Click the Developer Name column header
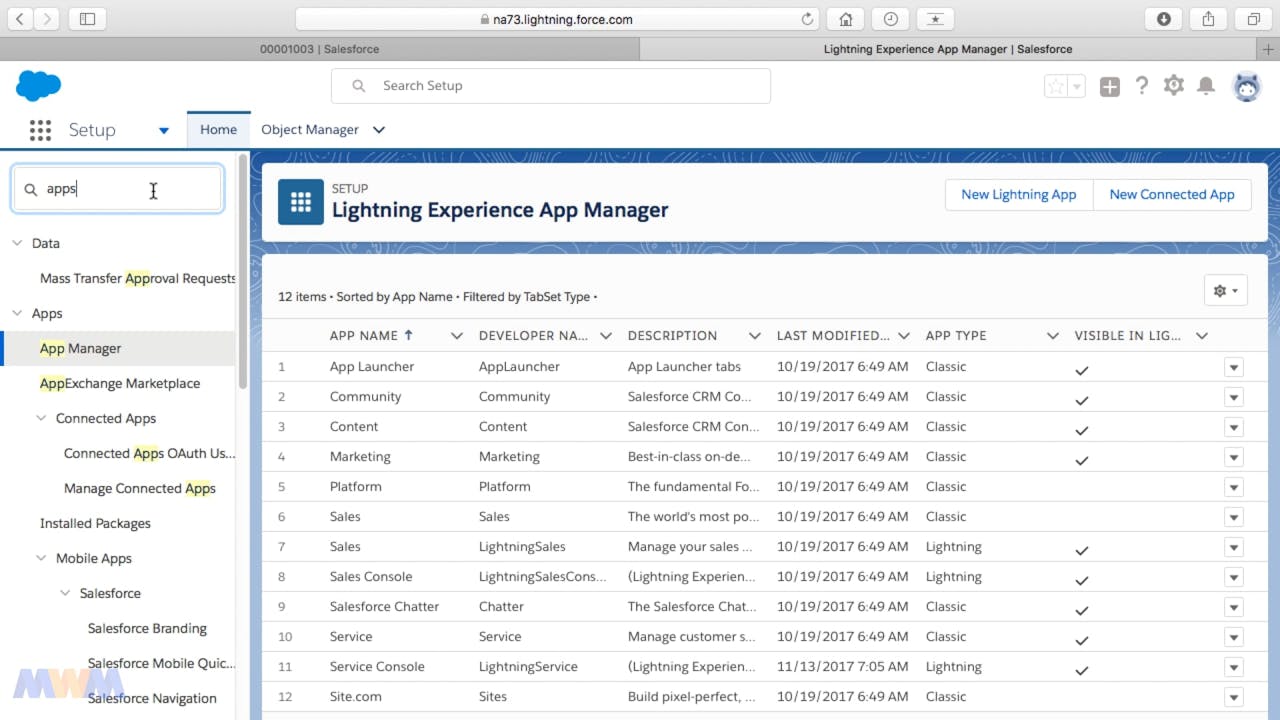Viewport: 1280px width, 720px height. click(533, 336)
